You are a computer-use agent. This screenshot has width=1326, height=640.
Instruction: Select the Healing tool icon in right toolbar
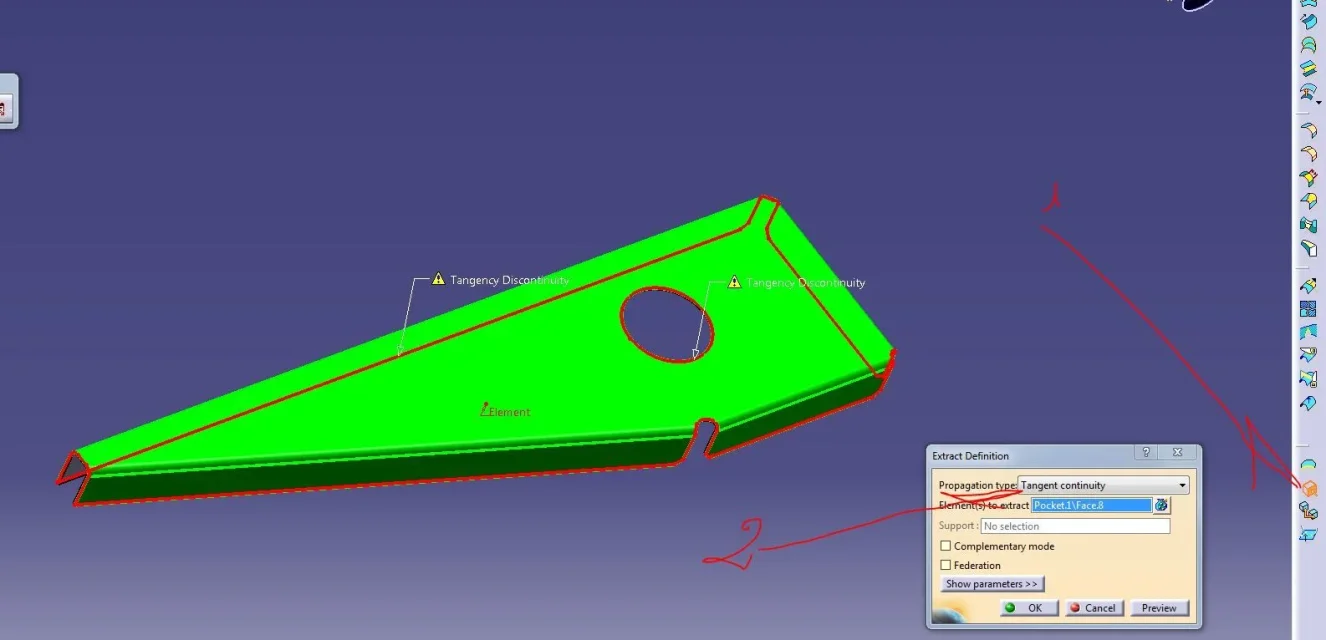click(1308, 332)
